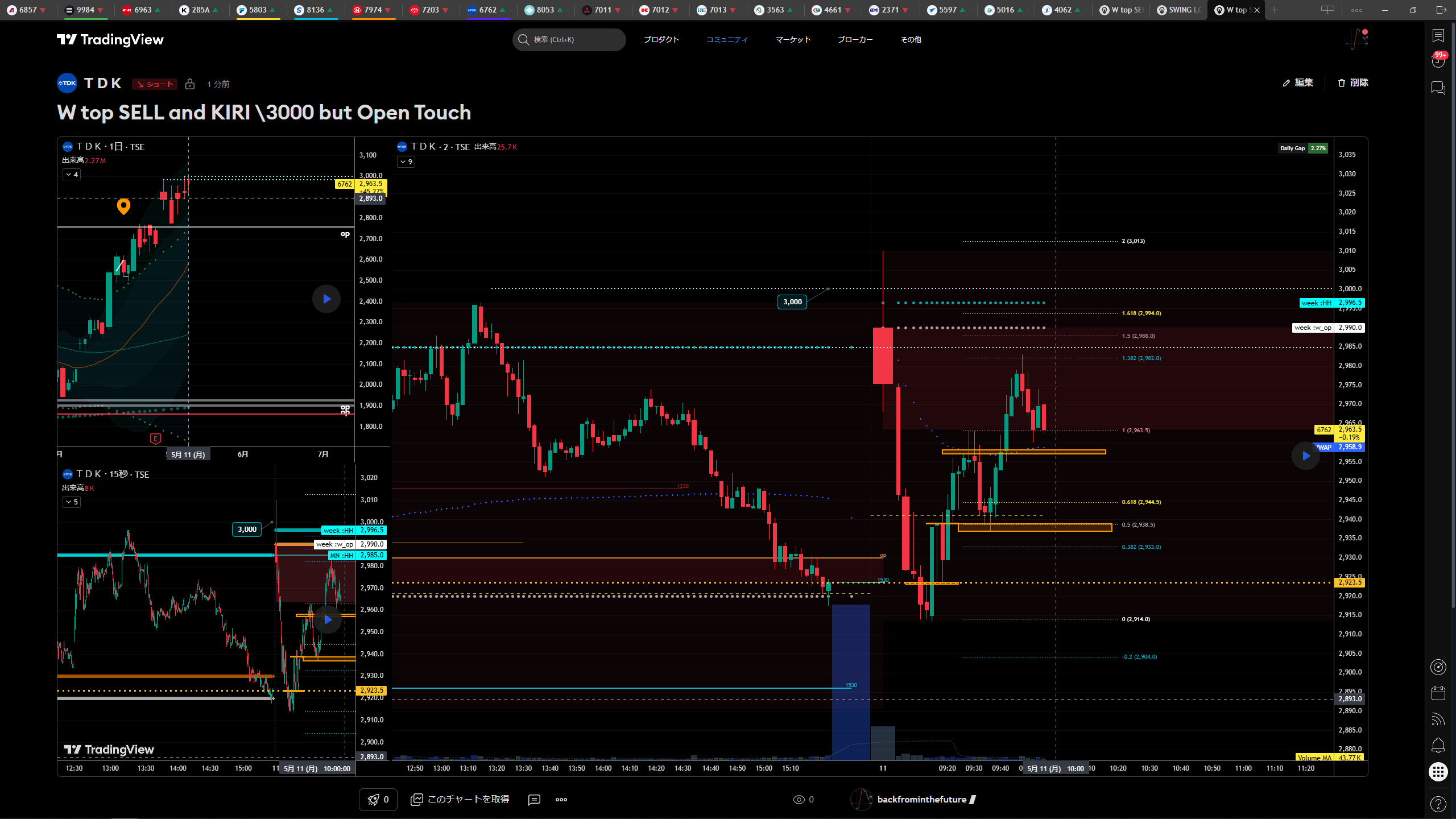The image size is (1456, 819).
Task: Click the 3,000 callout label on 2-minute chart
Action: coord(792,302)
